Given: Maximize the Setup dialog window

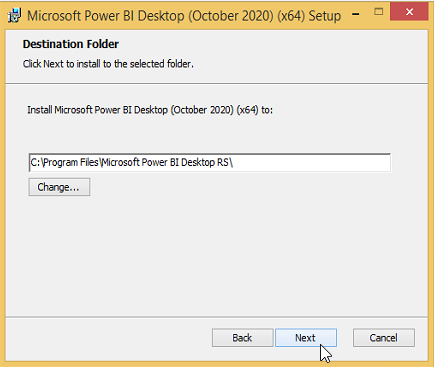Looking at the screenshot, I should coord(378,12).
